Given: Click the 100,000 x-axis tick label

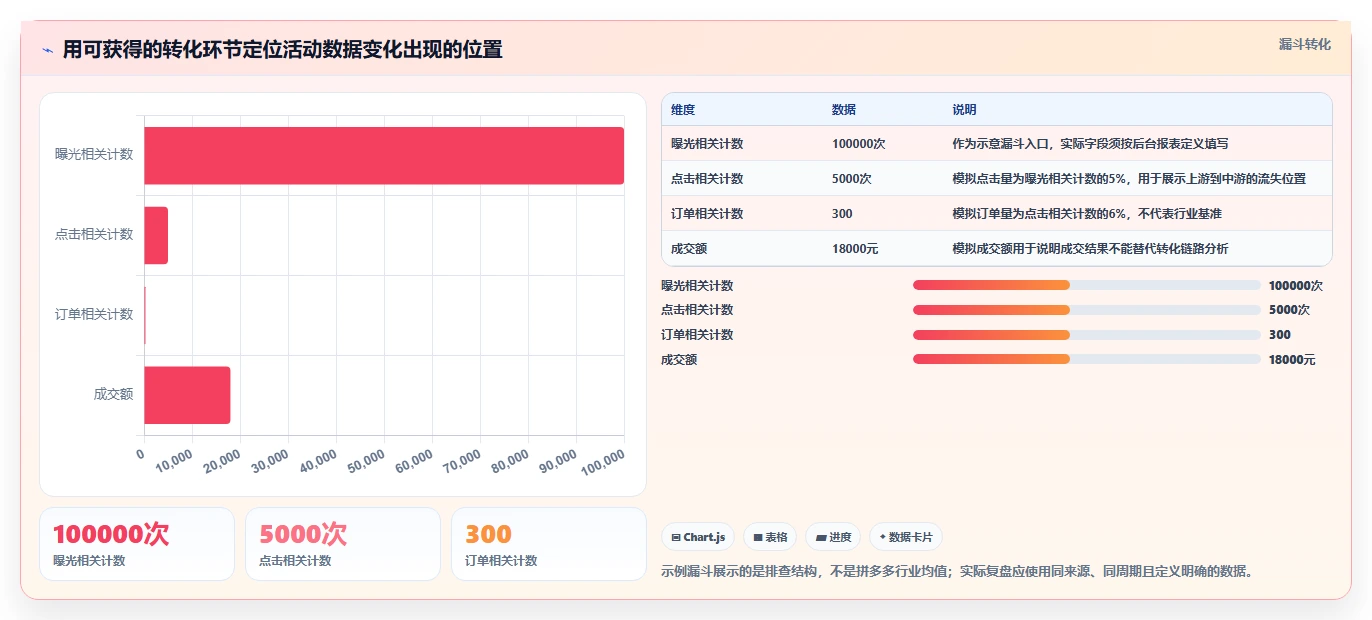Looking at the screenshot, I should [602, 463].
